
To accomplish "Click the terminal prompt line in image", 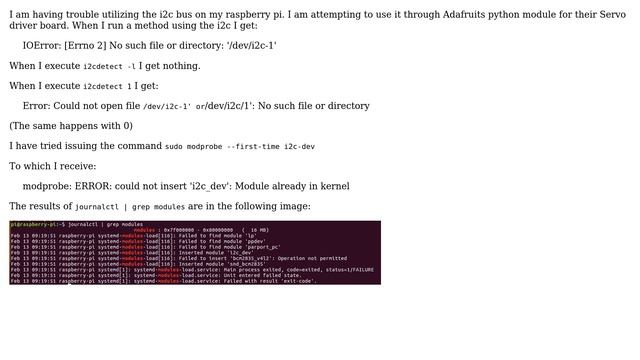I will (x=77, y=224).
